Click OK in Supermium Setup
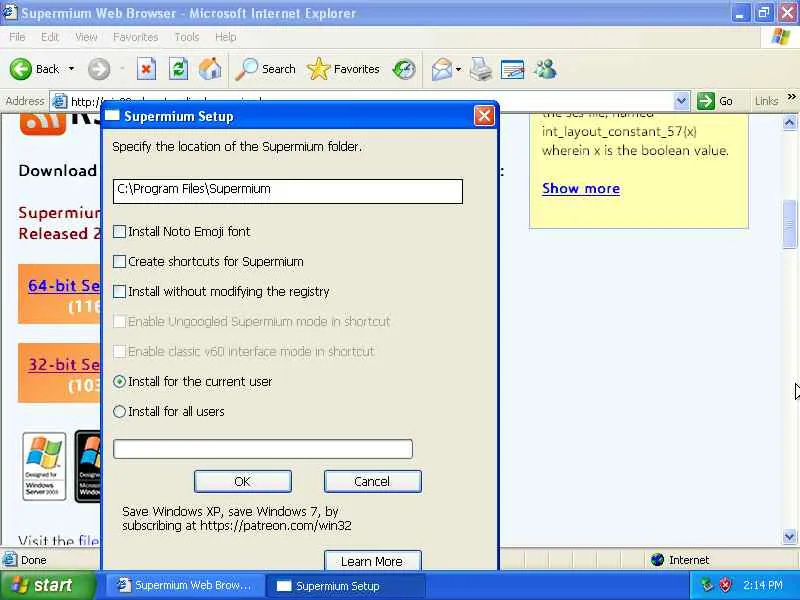Image resolution: width=800 pixels, height=600 pixels. [x=243, y=481]
